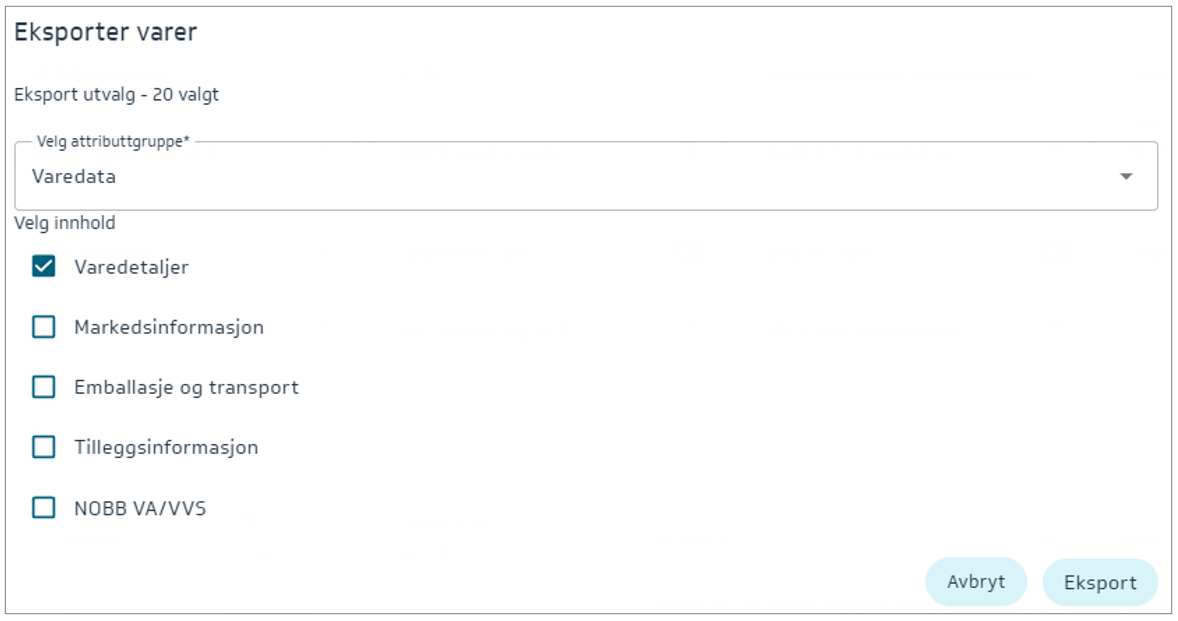Image resolution: width=1178 pixels, height=621 pixels.
Task: Click the Emballasje og transport label
Action: pos(186,387)
